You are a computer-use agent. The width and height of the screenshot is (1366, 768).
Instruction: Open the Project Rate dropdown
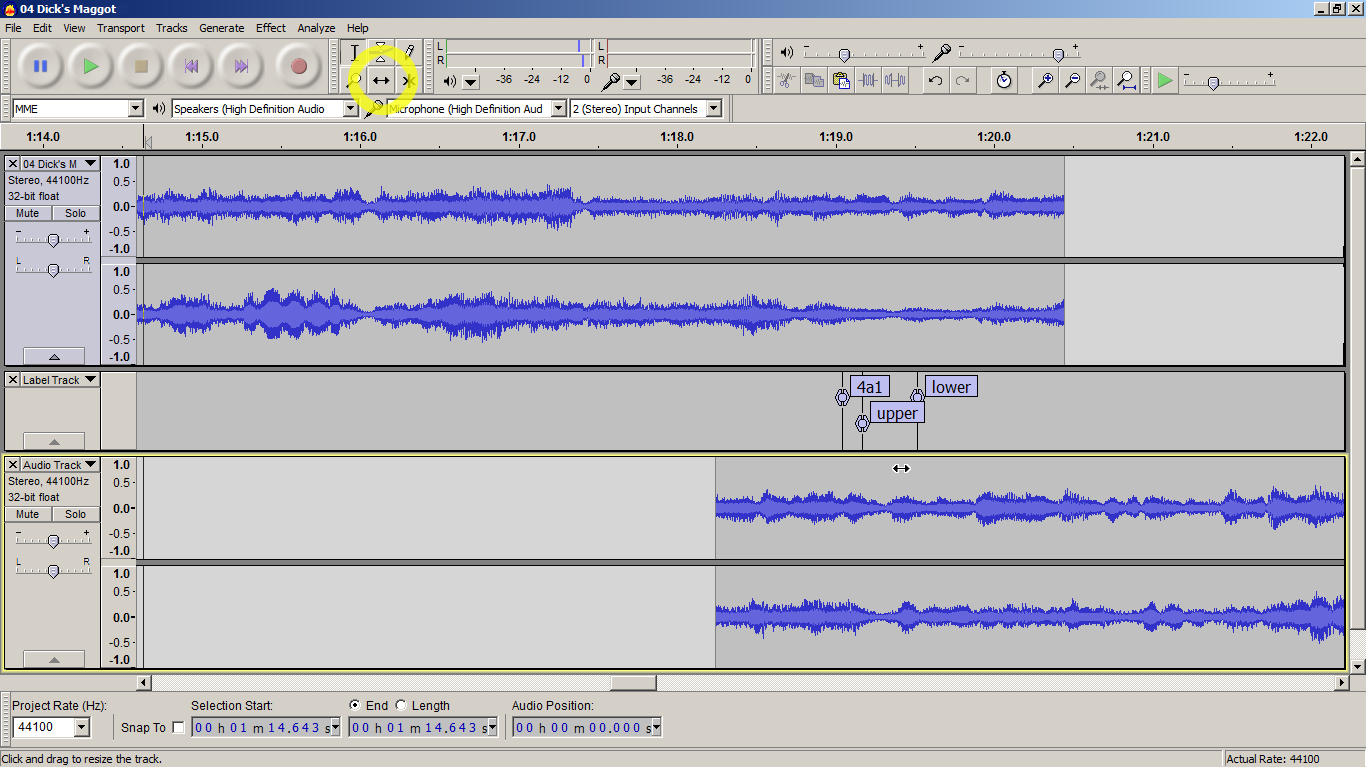[82, 728]
